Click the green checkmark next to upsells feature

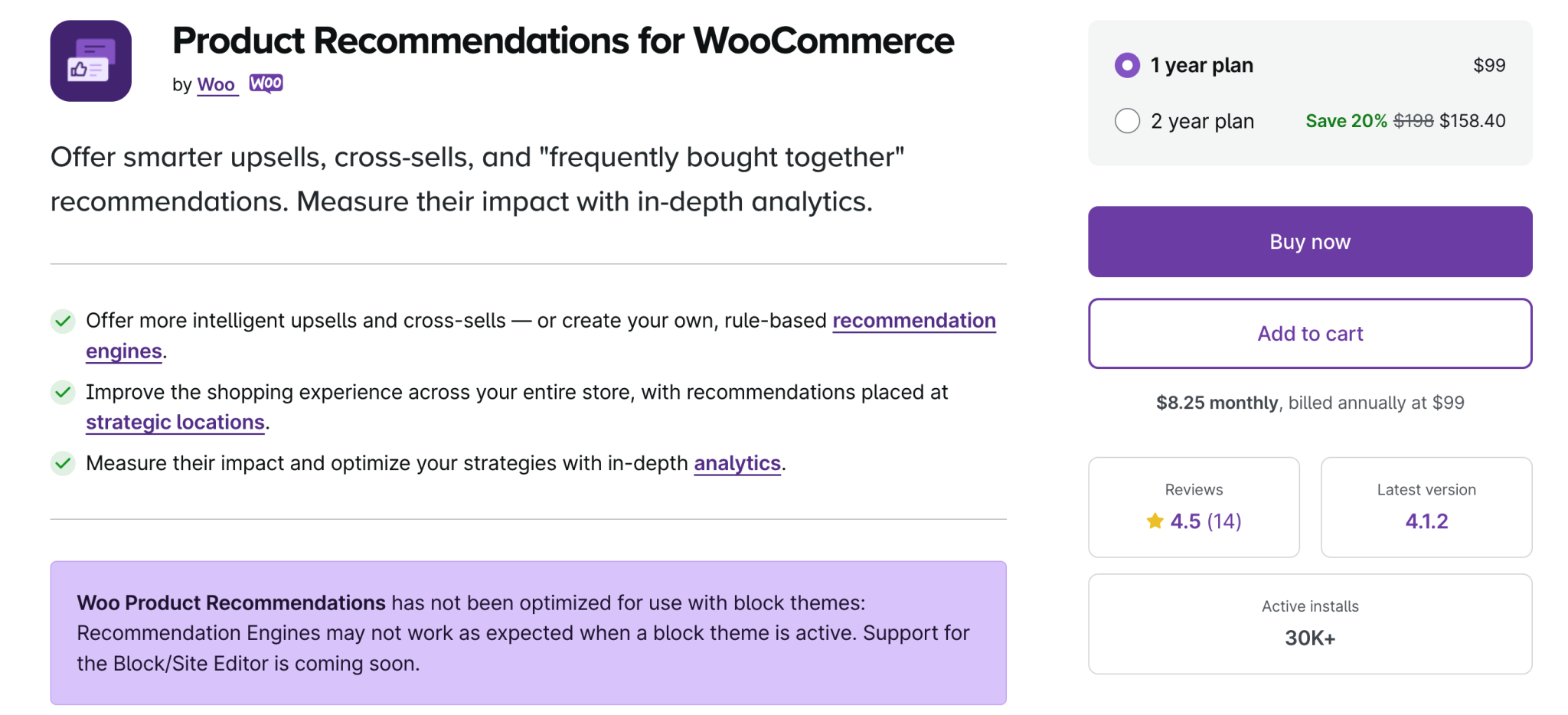coord(63,322)
